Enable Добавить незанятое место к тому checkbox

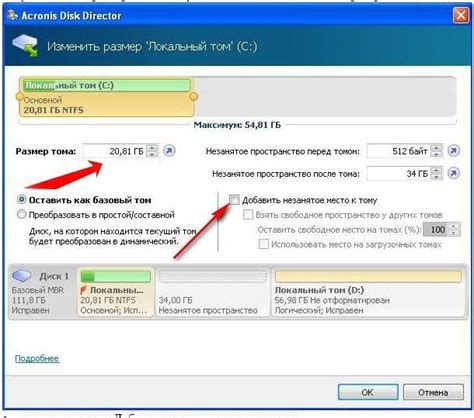pyautogui.click(x=234, y=200)
